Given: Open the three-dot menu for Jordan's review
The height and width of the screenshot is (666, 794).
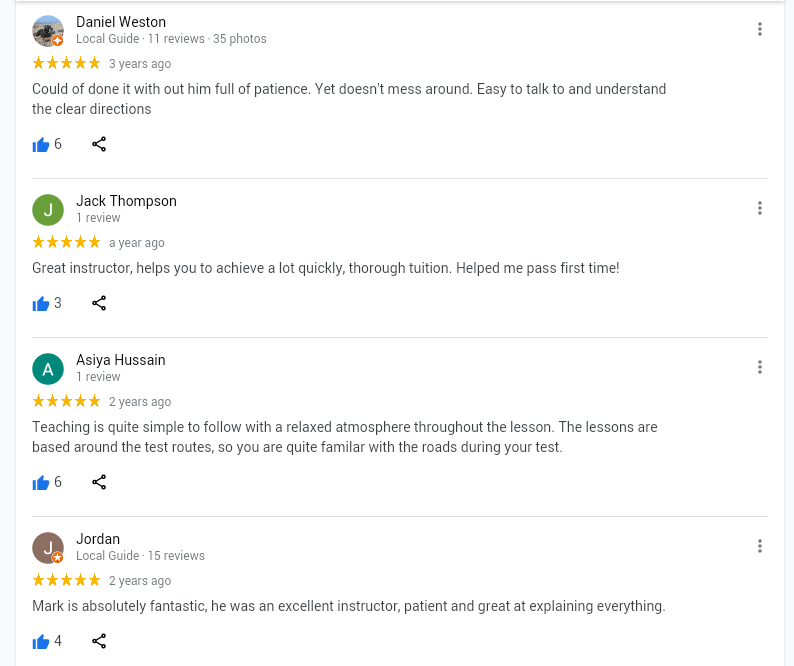Looking at the screenshot, I should [760, 547].
